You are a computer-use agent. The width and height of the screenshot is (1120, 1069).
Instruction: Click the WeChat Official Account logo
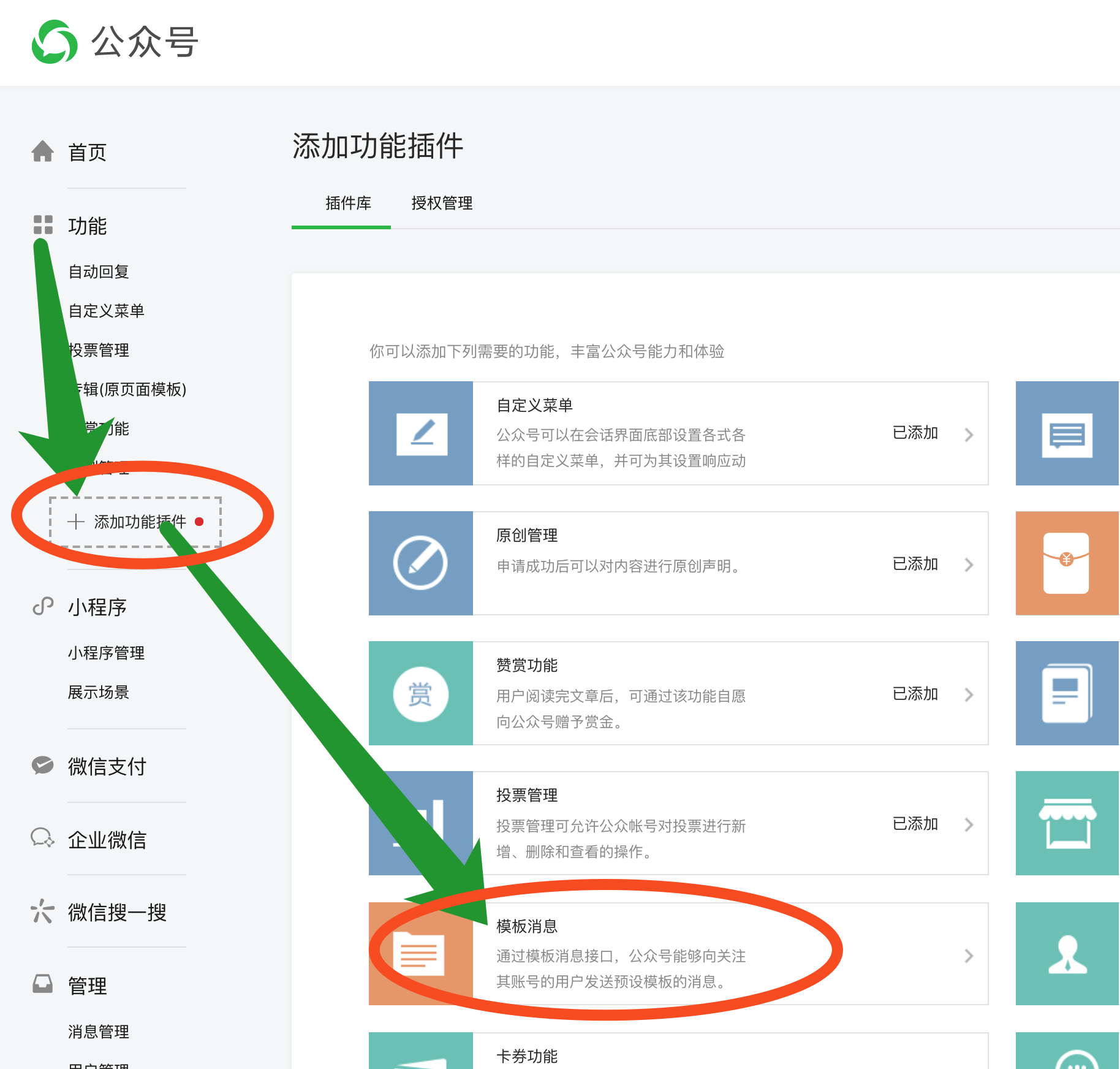[55, 42]
